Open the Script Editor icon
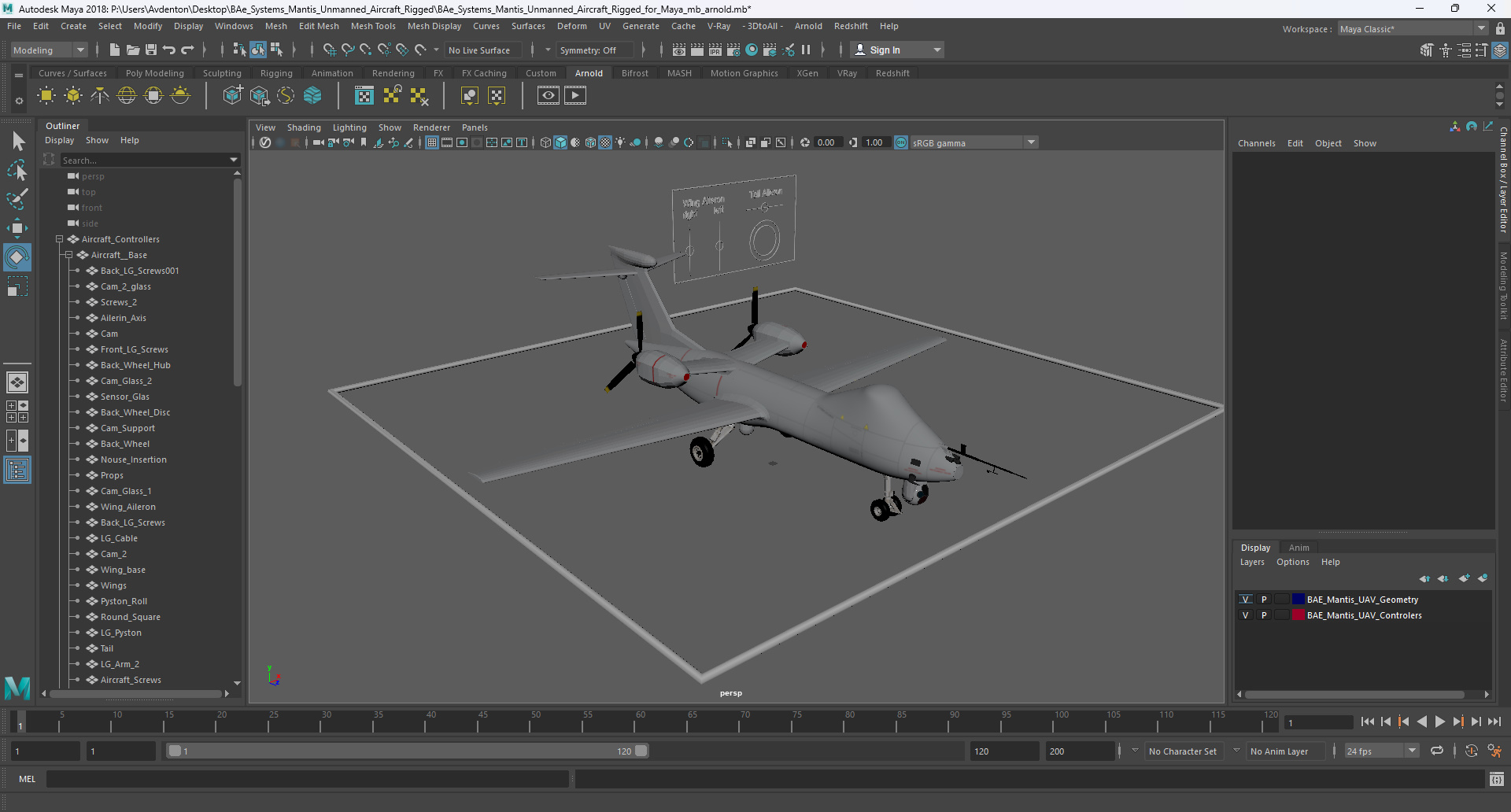Screen dimensions: 1511x812 (1497, 779)
